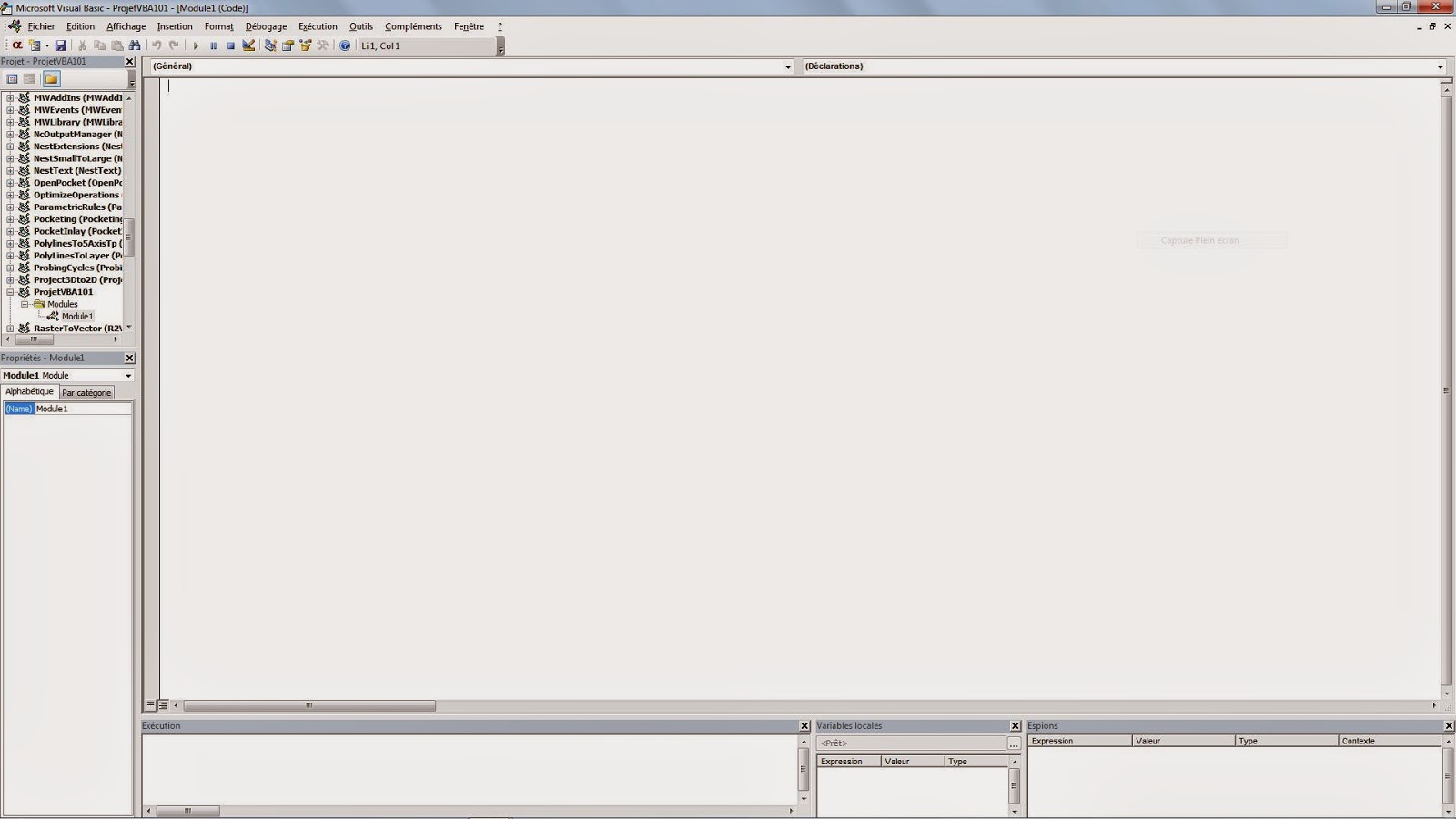Open Find with the binoculars icon
1456x819 pixels.
point(135,45)
